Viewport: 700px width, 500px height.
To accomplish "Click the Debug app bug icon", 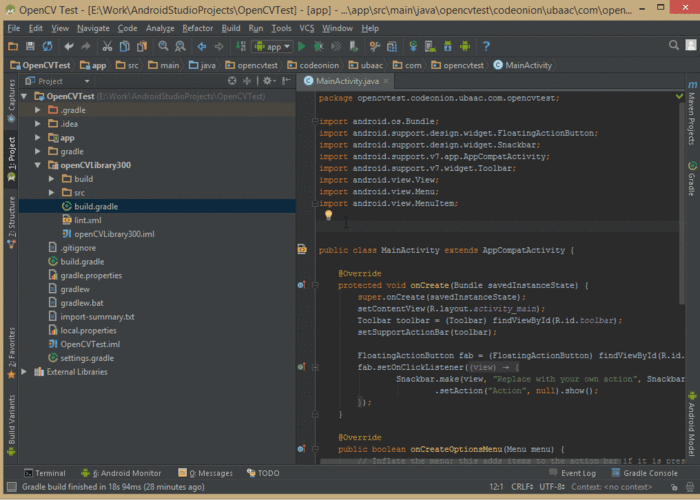I will 317,46.
